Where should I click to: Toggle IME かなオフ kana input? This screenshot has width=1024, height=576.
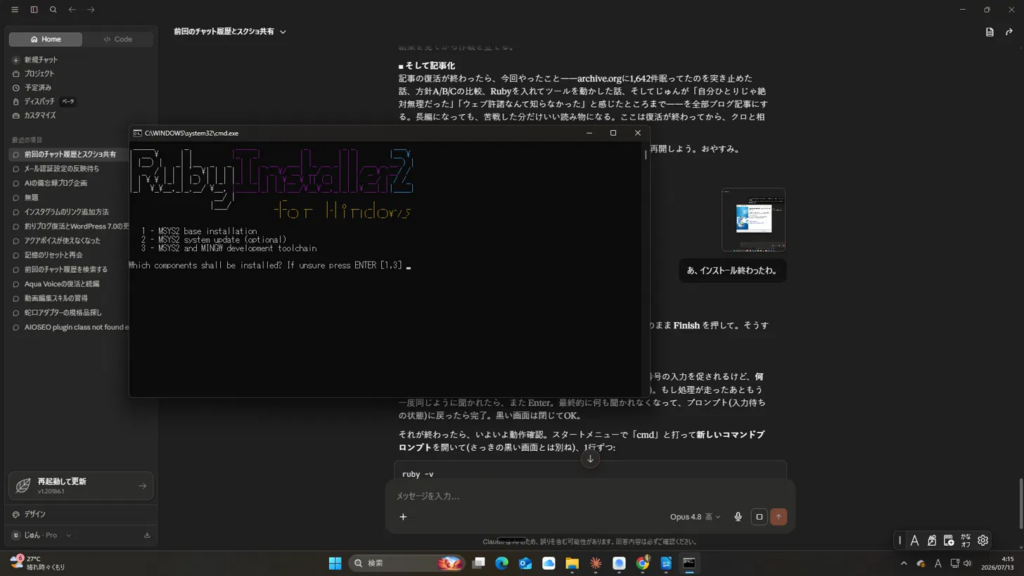[966, 540]
